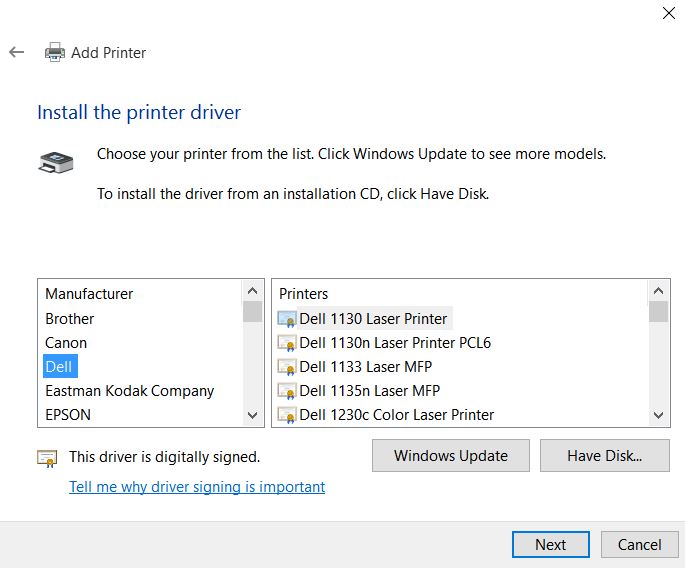Choose EPSON manufacturer

pos(68,415)
